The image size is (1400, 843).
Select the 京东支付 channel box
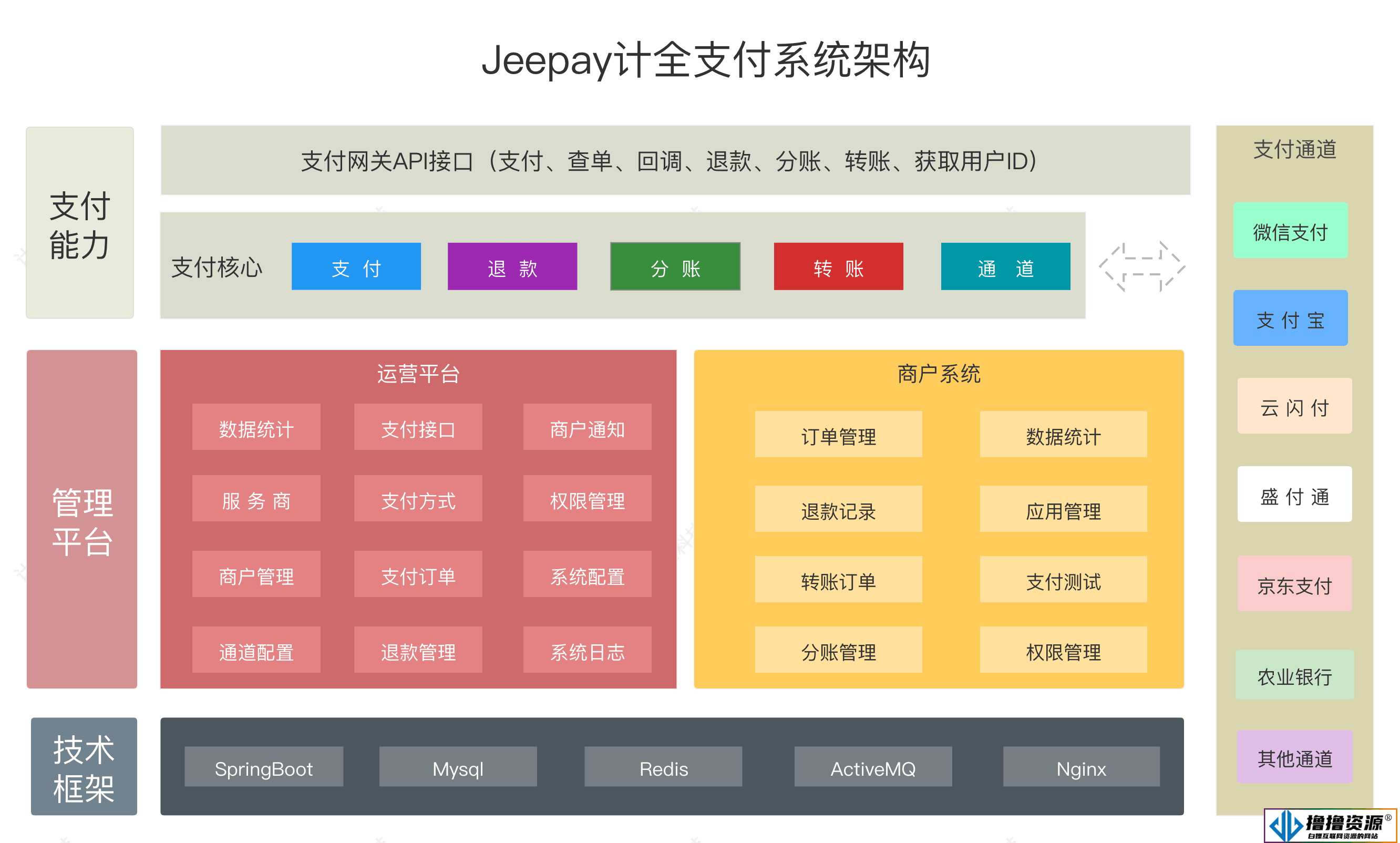[x=1295, y=583]
